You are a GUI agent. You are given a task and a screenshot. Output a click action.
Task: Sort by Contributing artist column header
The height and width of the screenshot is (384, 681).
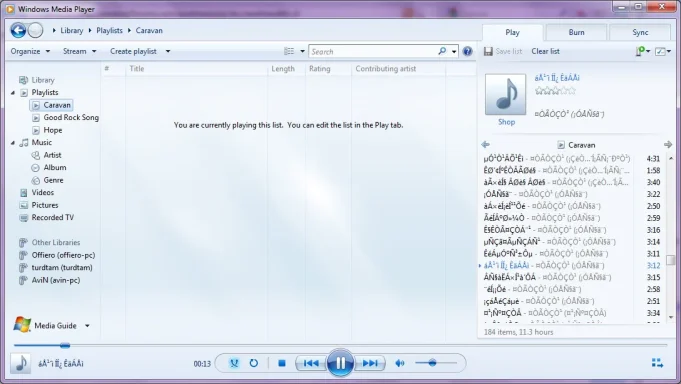(386, 69)
